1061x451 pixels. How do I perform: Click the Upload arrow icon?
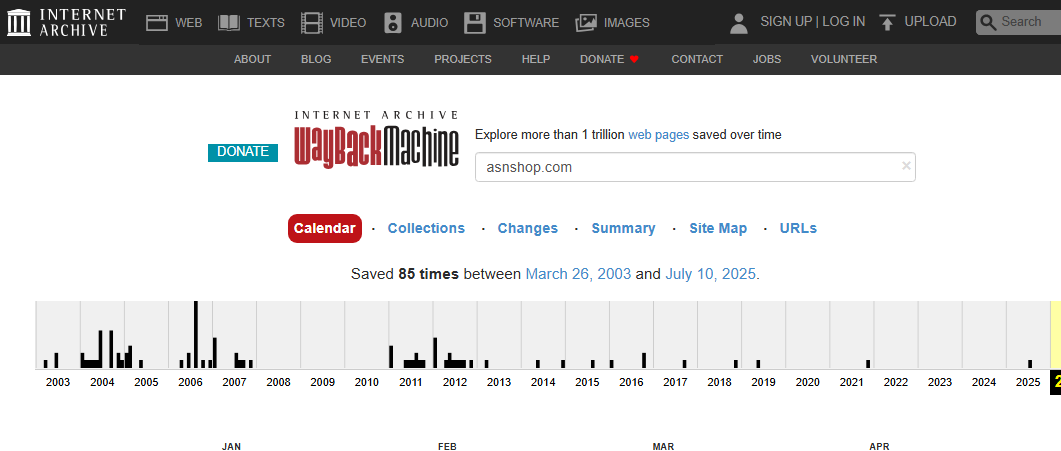[x=888, y=23]
